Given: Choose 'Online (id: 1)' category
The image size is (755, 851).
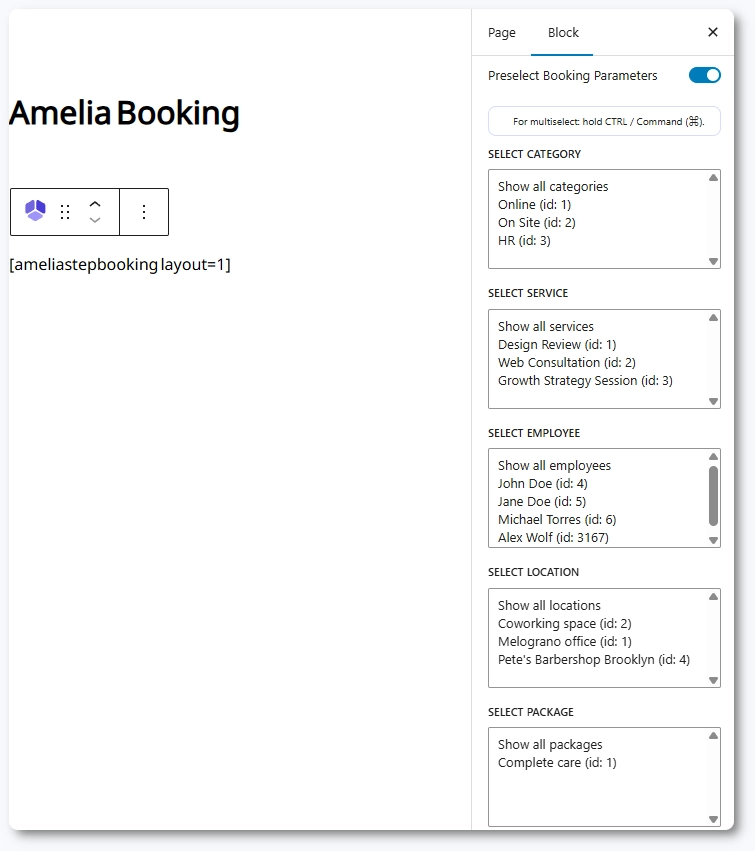Looking at the screenshot, I should (x=534, y=204).
